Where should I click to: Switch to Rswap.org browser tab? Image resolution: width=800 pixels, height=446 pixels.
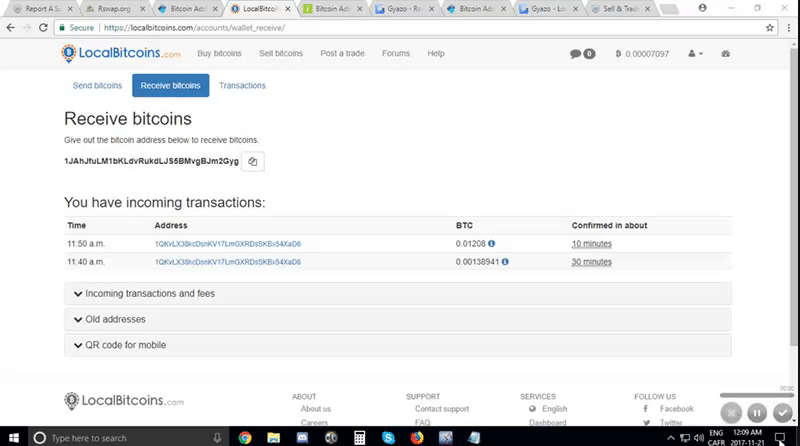(x=114, y=9)
